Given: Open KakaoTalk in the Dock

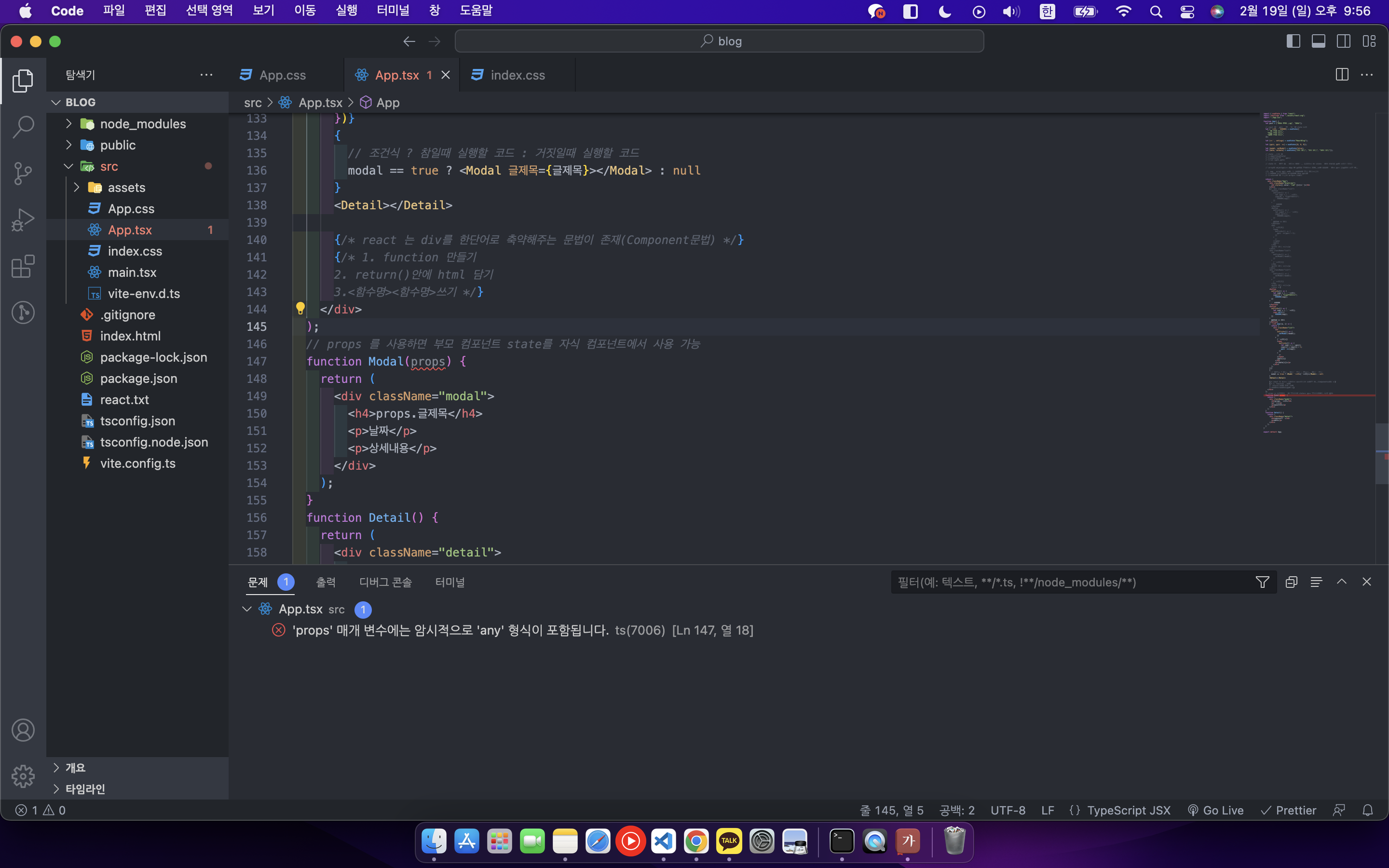Looking at the screenshot, I should point(729,841).
